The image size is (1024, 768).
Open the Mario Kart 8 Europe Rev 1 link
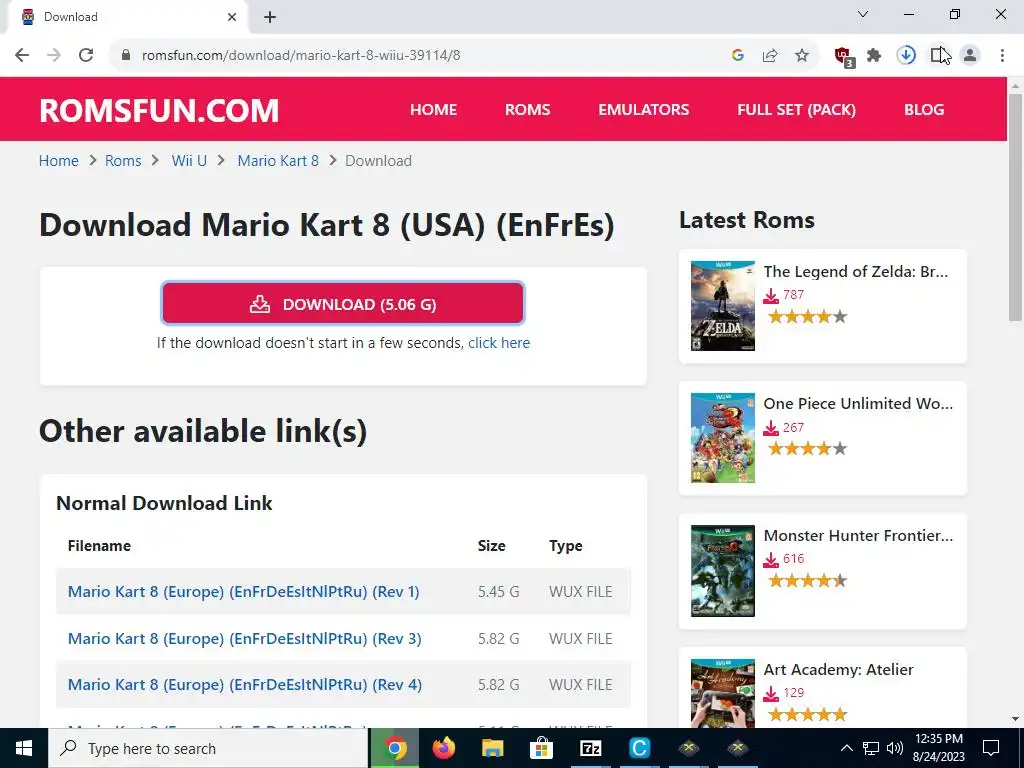pyautogui.click(x=244, y=592)
